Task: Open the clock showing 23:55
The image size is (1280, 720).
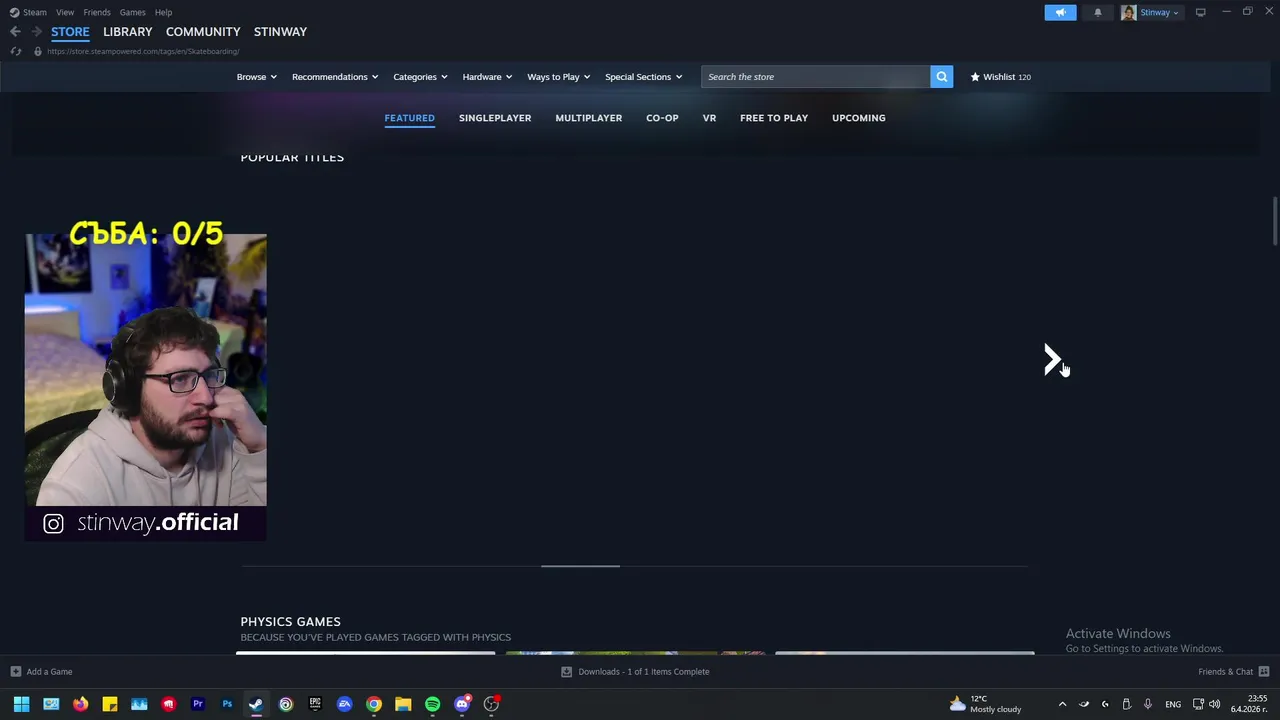Action: [x=1250, y=704]
